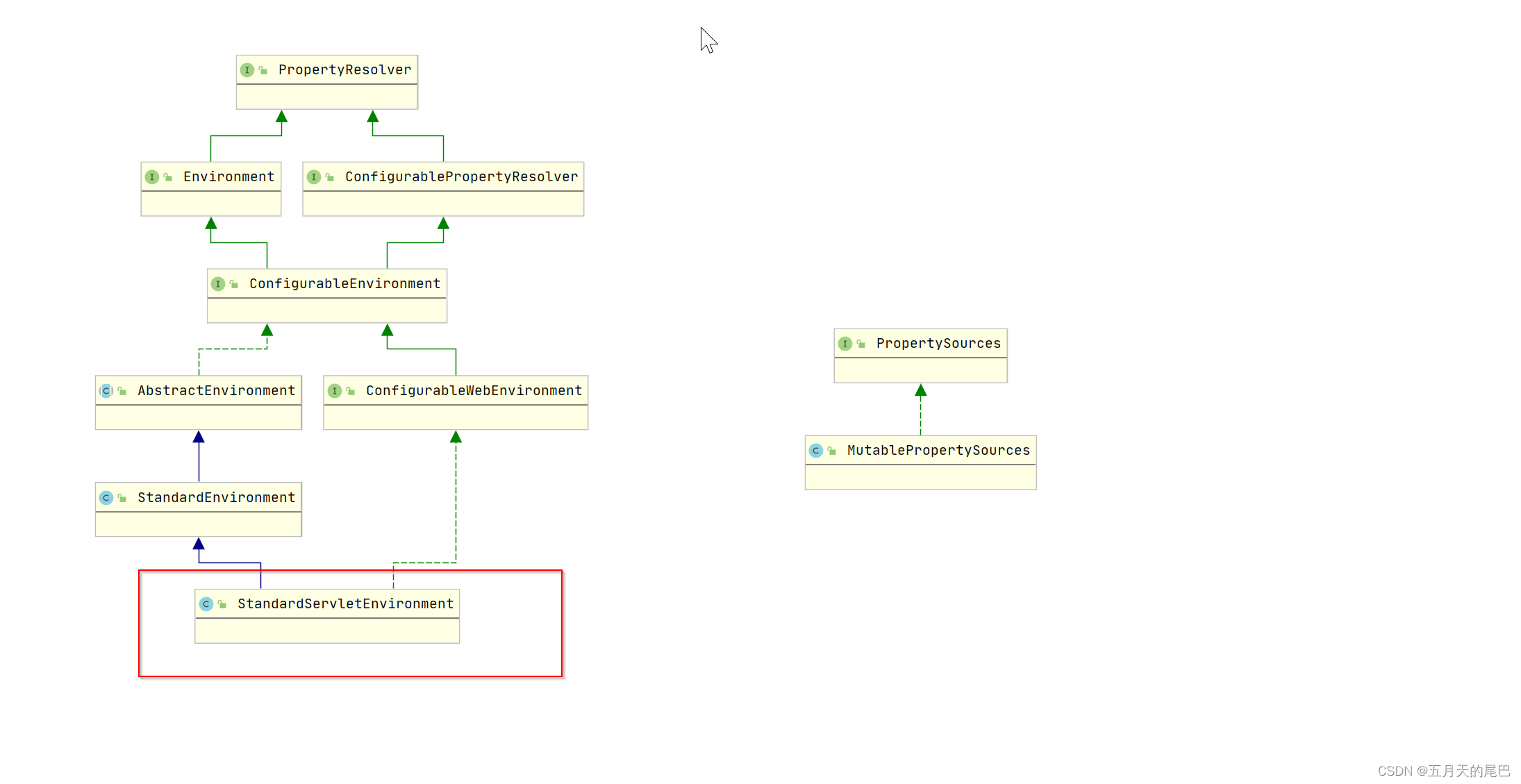Select the PropertyResolver node label
This screenshot has height=784, width=1521.
(344, 70)
